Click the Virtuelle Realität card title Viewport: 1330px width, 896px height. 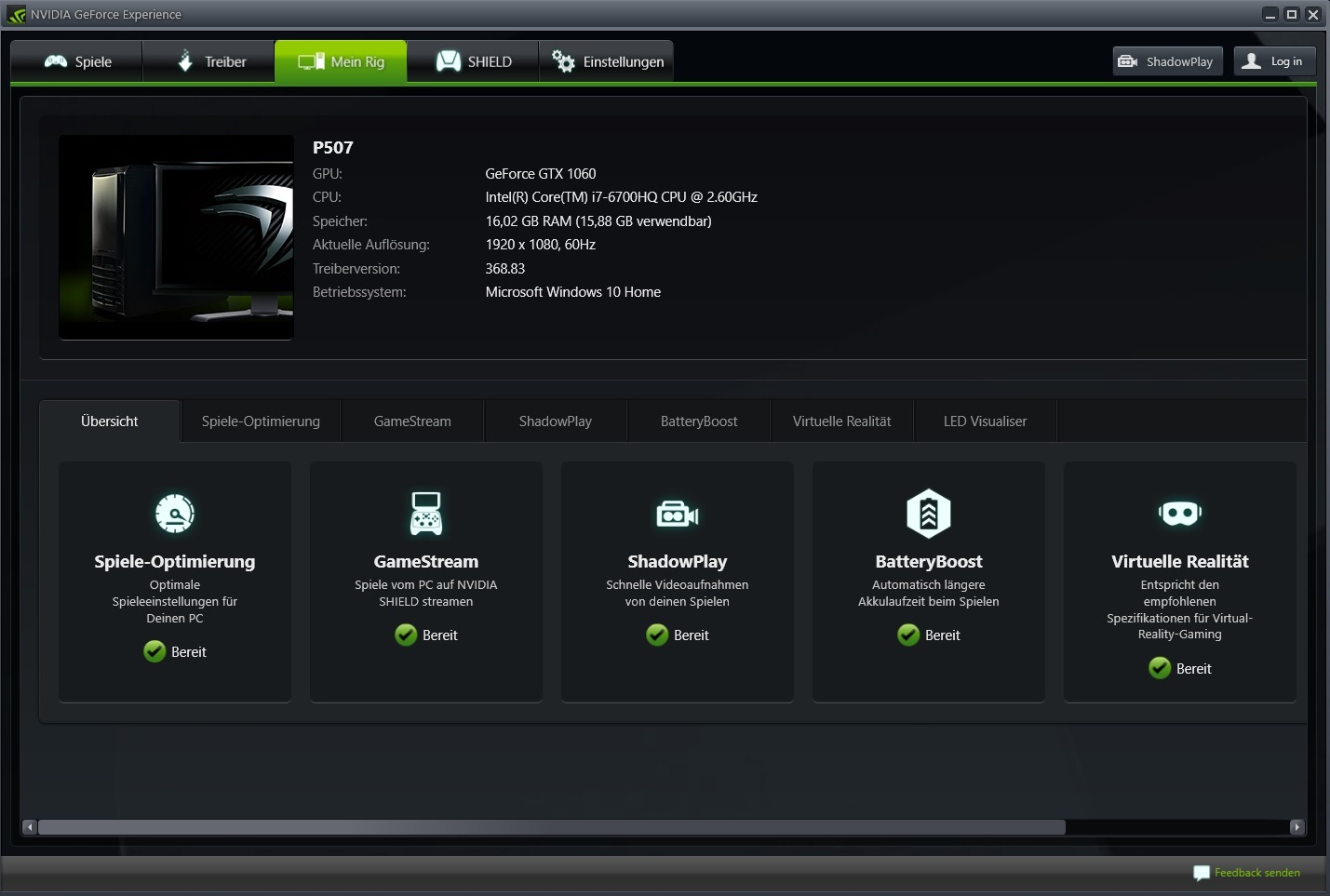pos(1180,561)
